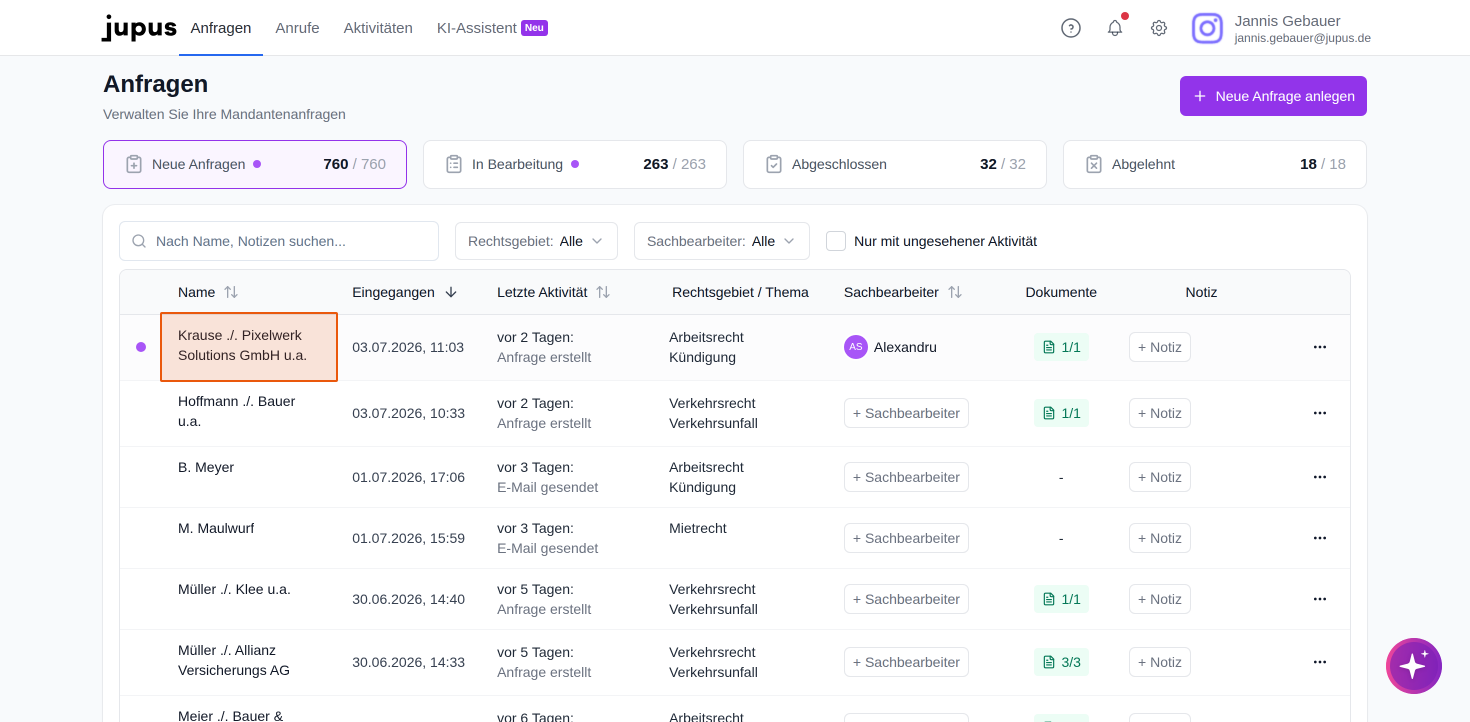The height and width of the screenshot is (722, 1470).
Task: Select the Abgeschlossen status tab
Action: (x=895, y=164)
